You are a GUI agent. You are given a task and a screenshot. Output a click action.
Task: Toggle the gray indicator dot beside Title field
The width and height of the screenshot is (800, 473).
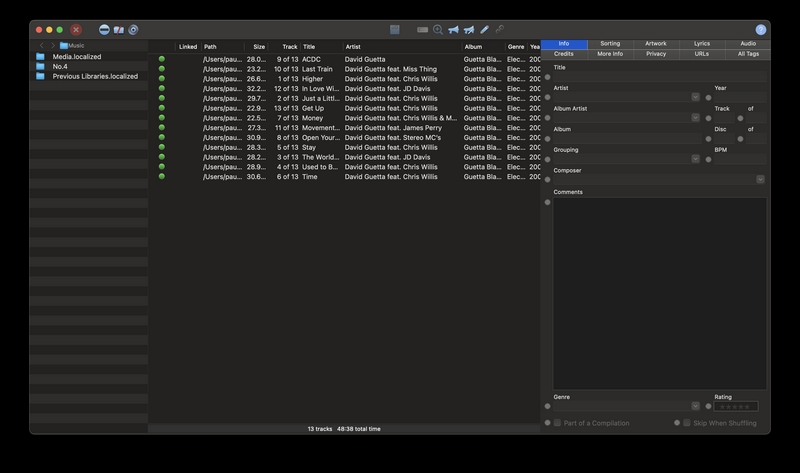coord(547,77)
